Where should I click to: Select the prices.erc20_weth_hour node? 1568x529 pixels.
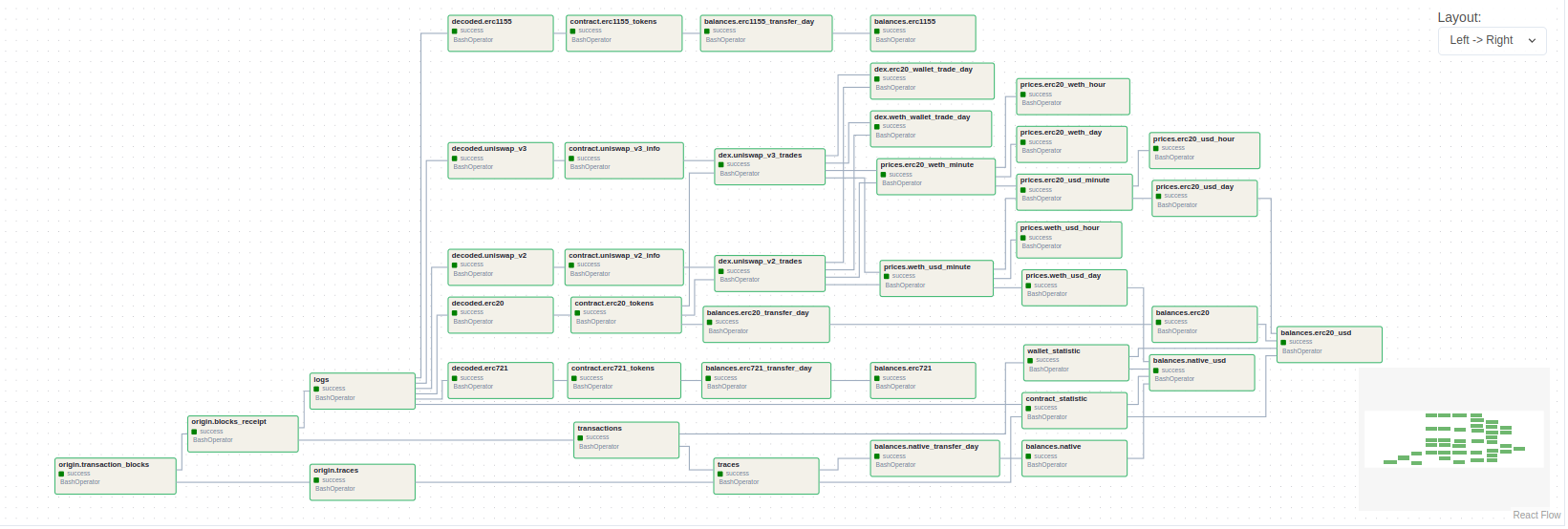pos(1073,96)
